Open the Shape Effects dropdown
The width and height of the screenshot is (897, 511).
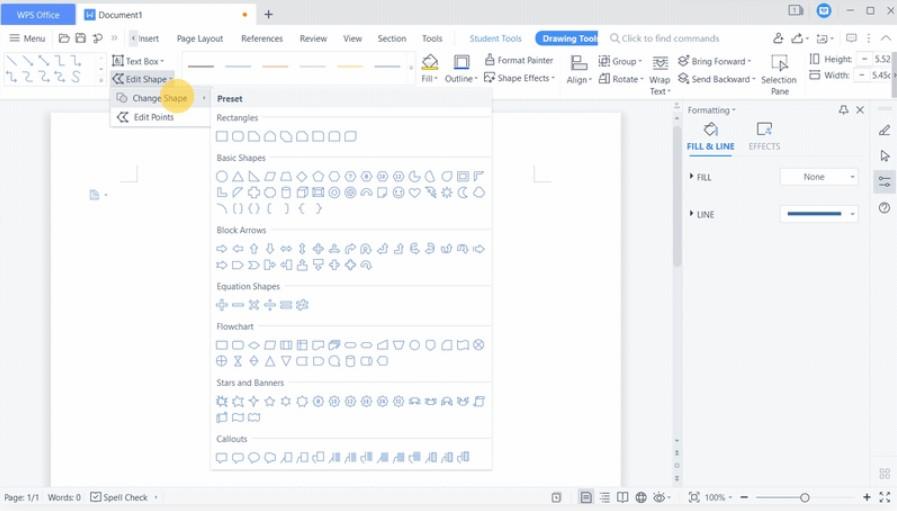[520, 78]
